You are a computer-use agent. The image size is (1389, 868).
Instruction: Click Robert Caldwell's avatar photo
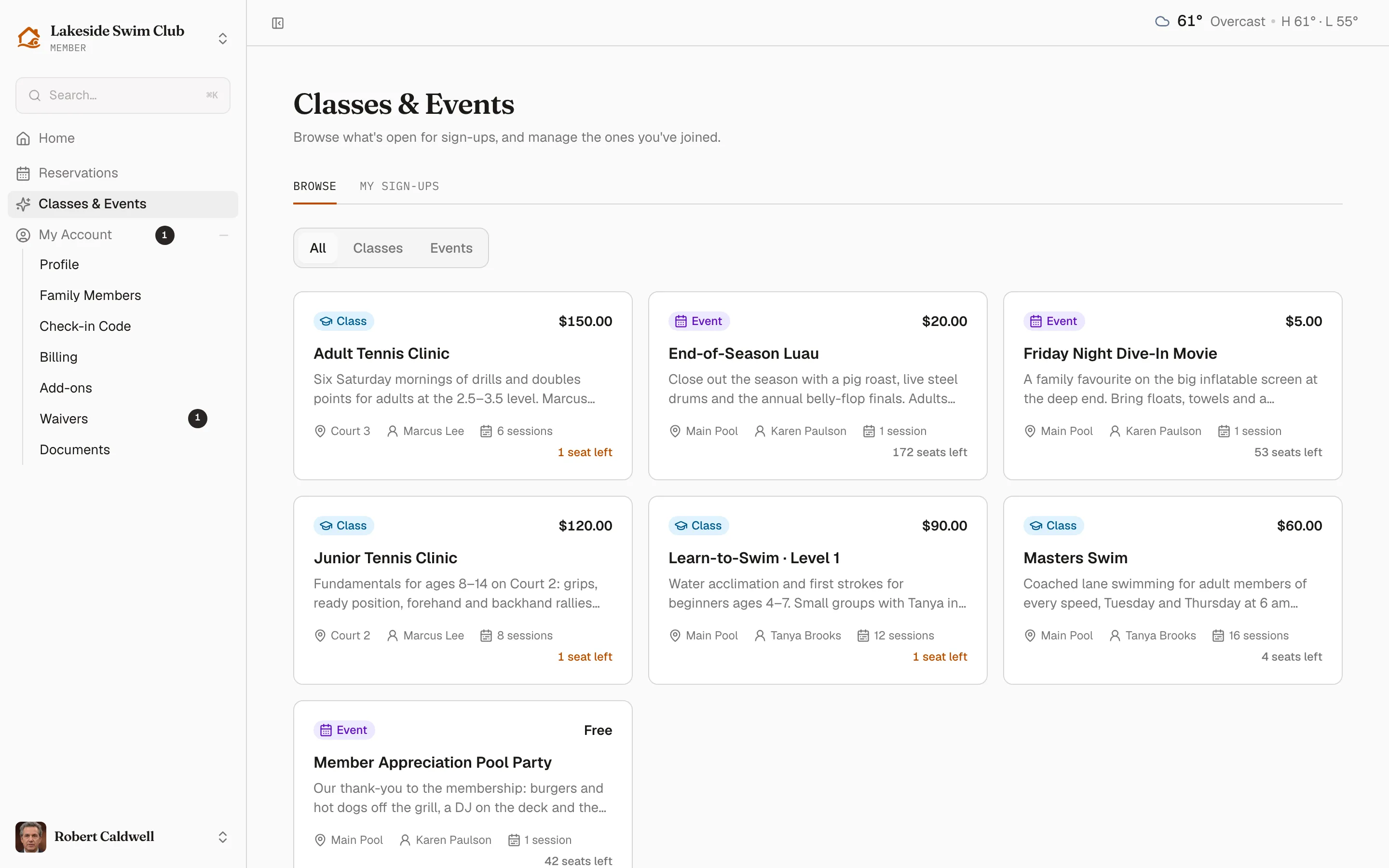coord(30,837)
